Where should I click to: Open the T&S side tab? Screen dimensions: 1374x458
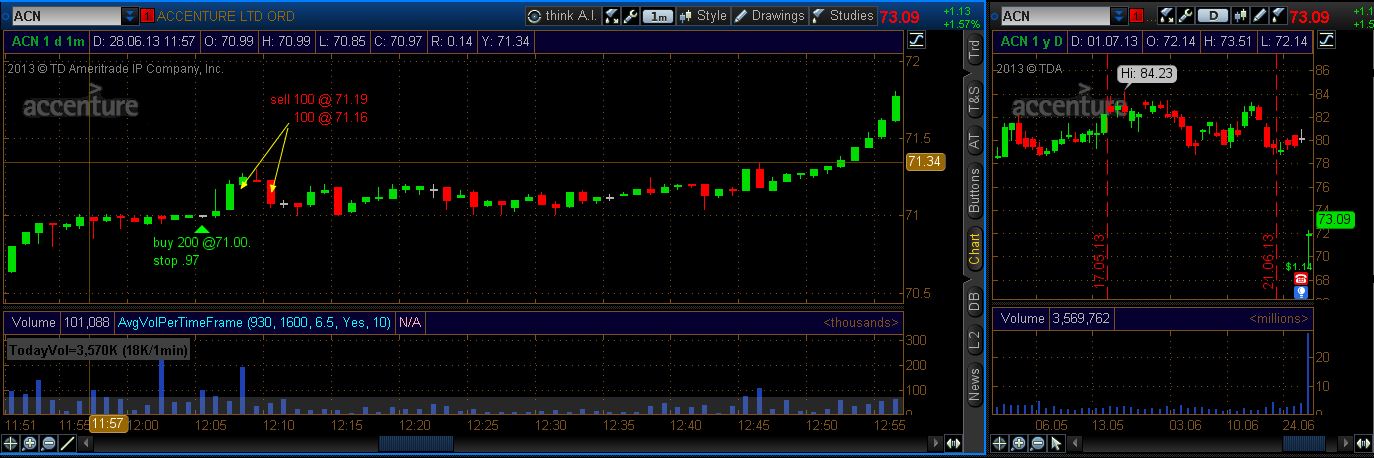974,98
